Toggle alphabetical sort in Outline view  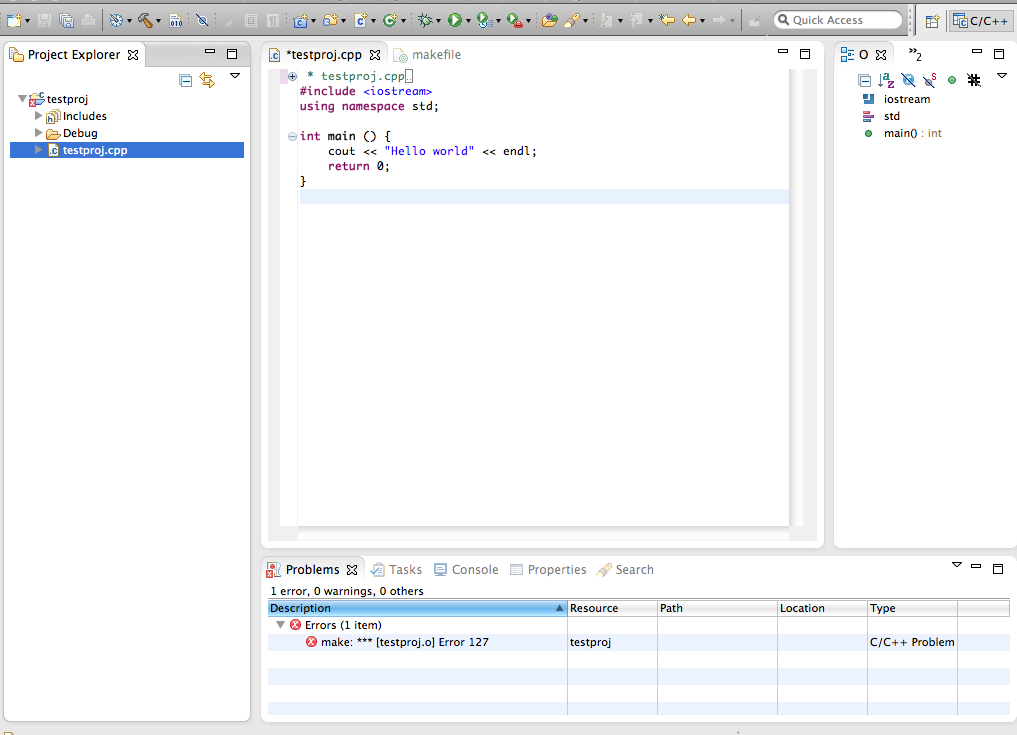(x=886, y=80)
